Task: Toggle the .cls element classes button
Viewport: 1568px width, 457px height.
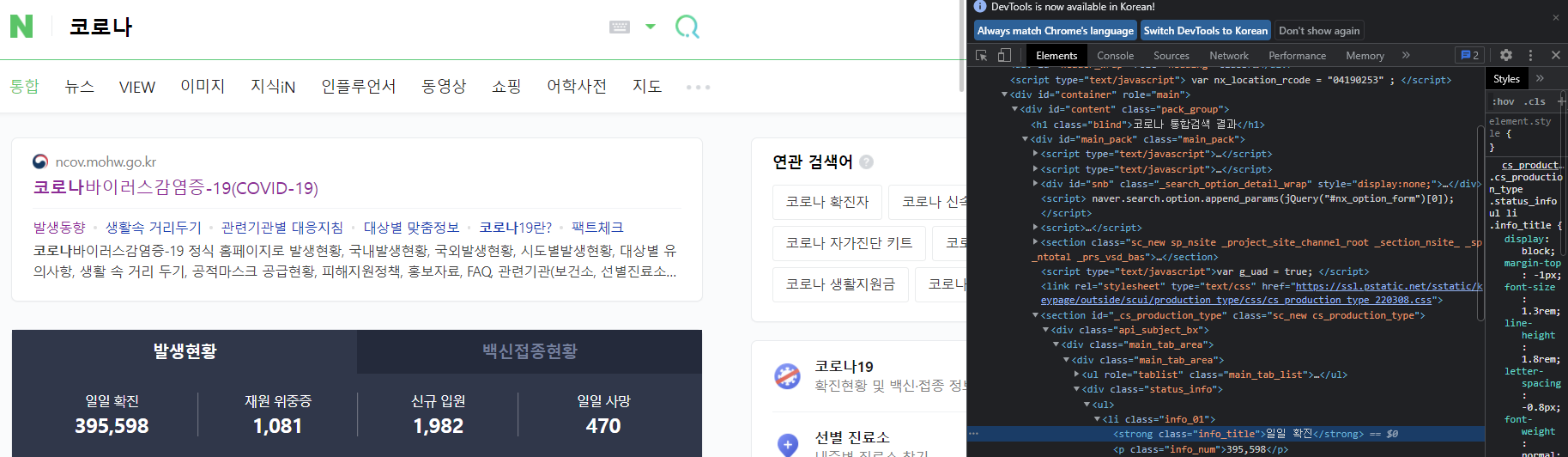Action: tap(1535, 101)
